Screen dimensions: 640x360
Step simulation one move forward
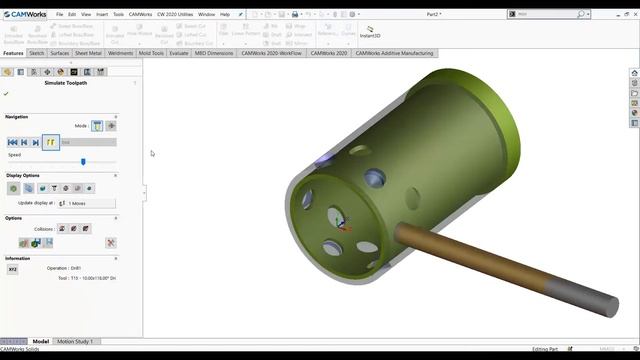coord(36,142)
